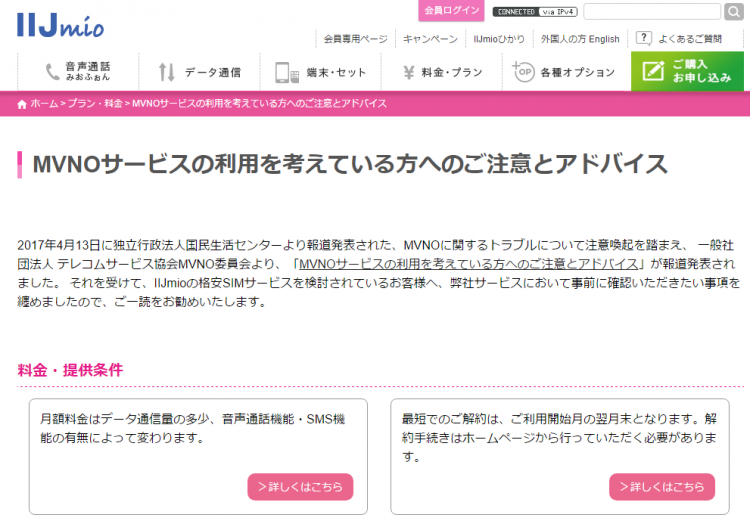Viewport: 750px width, 527px height.
Task: Click the up-down arrows data icon
Action: (x=167, y=72)
